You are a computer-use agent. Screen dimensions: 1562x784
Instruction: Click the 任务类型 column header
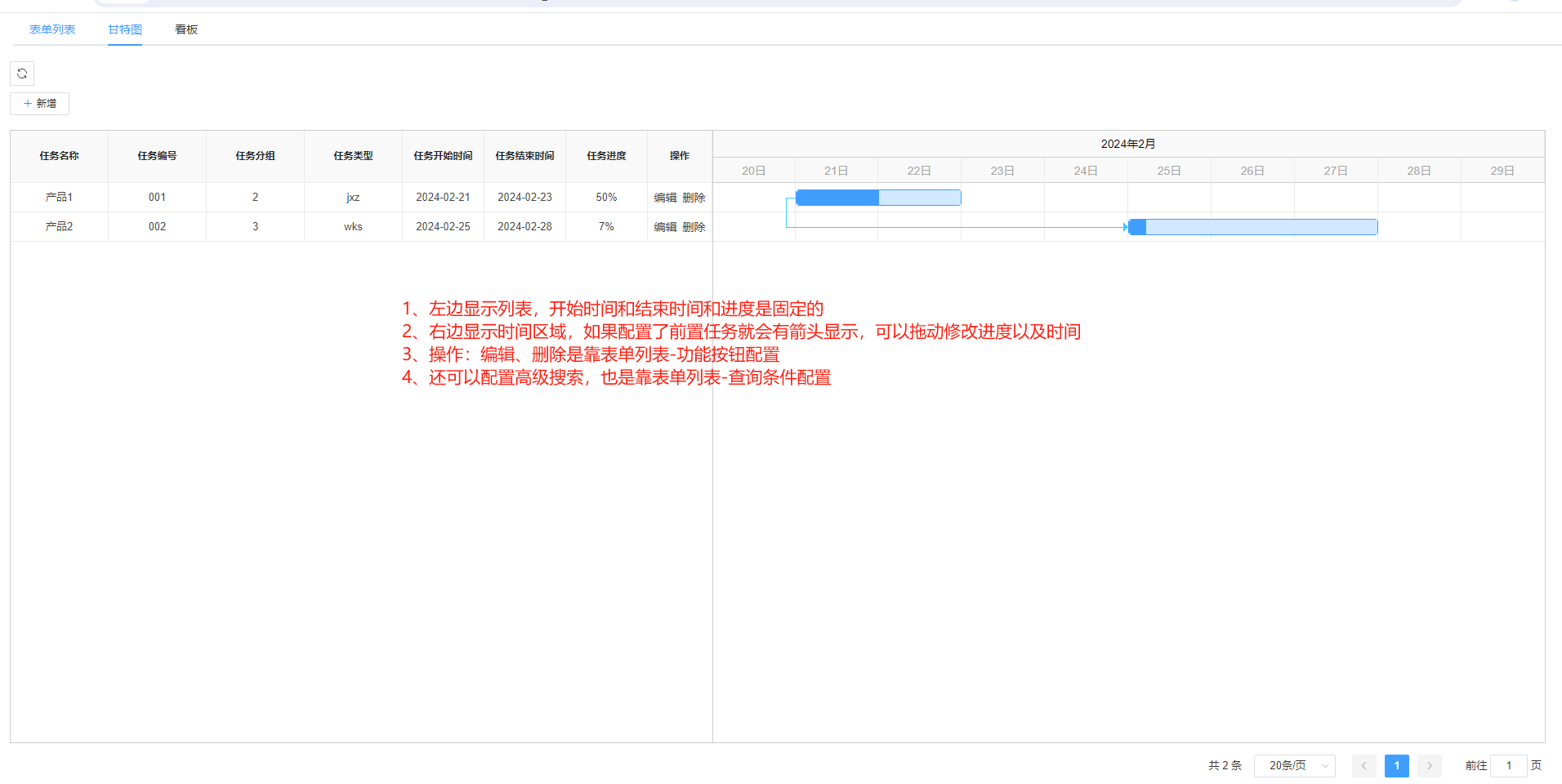pyautogui.click(x=353, y=156)
